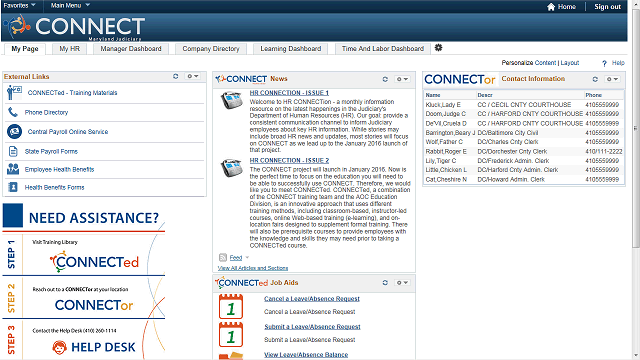Screen dimensions: 640x360
Task: Select the De'Vil,Cruela D contact name
Action: coord(446,123)
